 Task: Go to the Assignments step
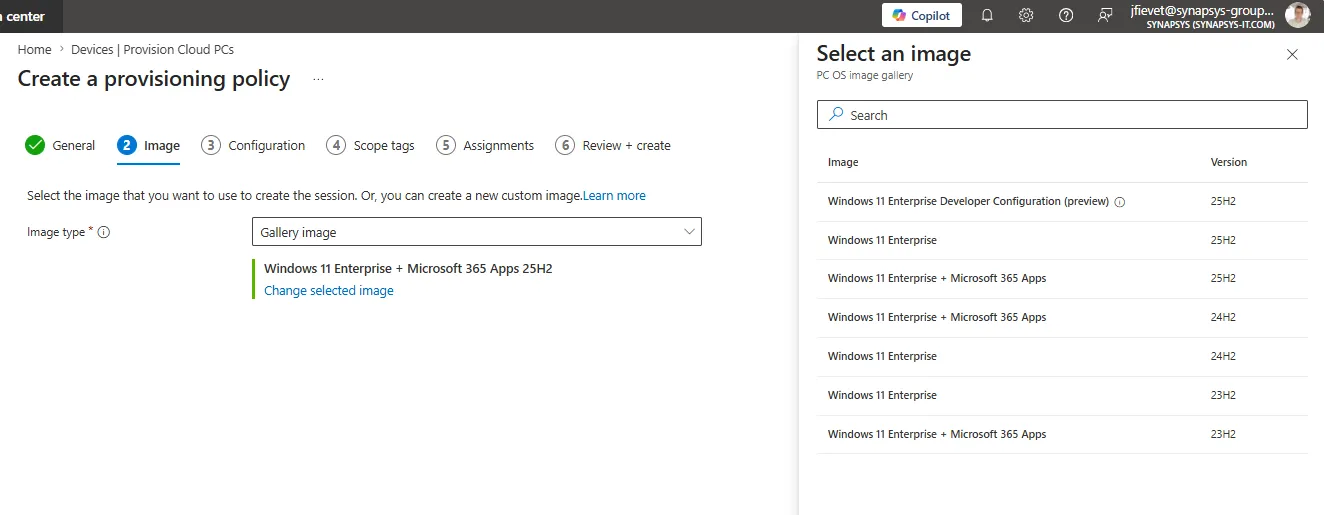pos(485,145)
